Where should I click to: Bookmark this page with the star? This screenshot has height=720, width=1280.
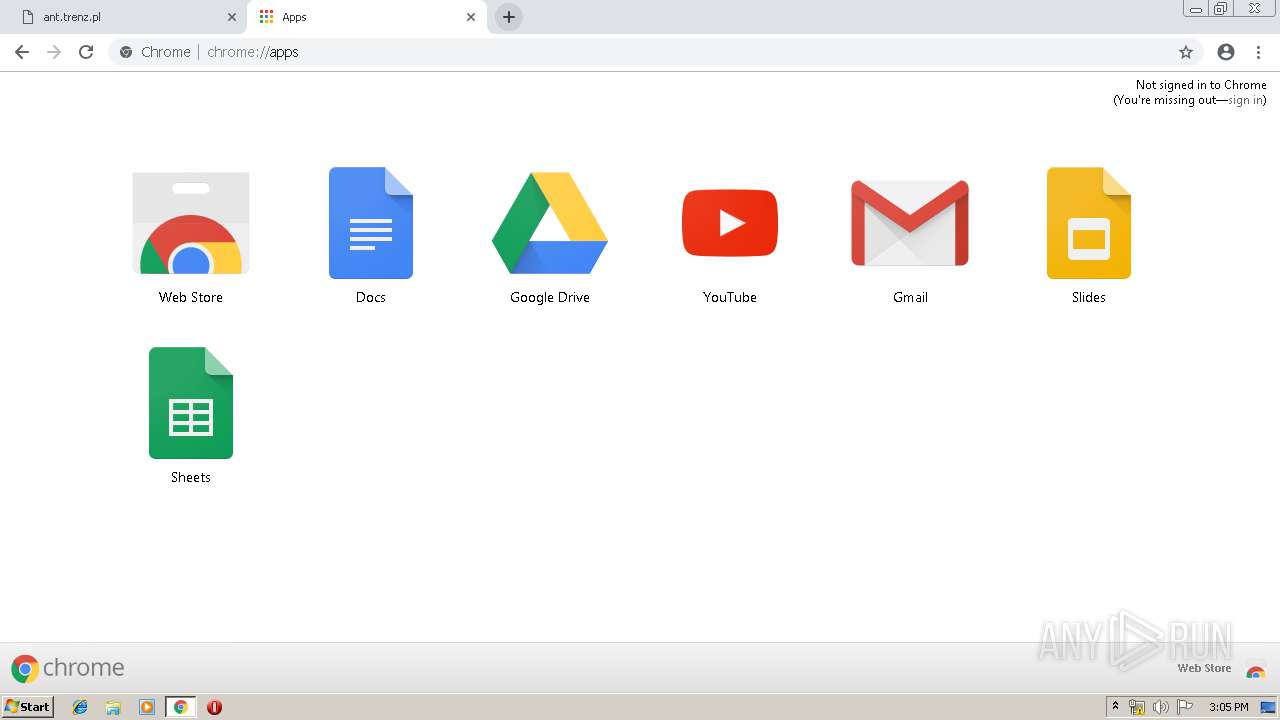1186,52
